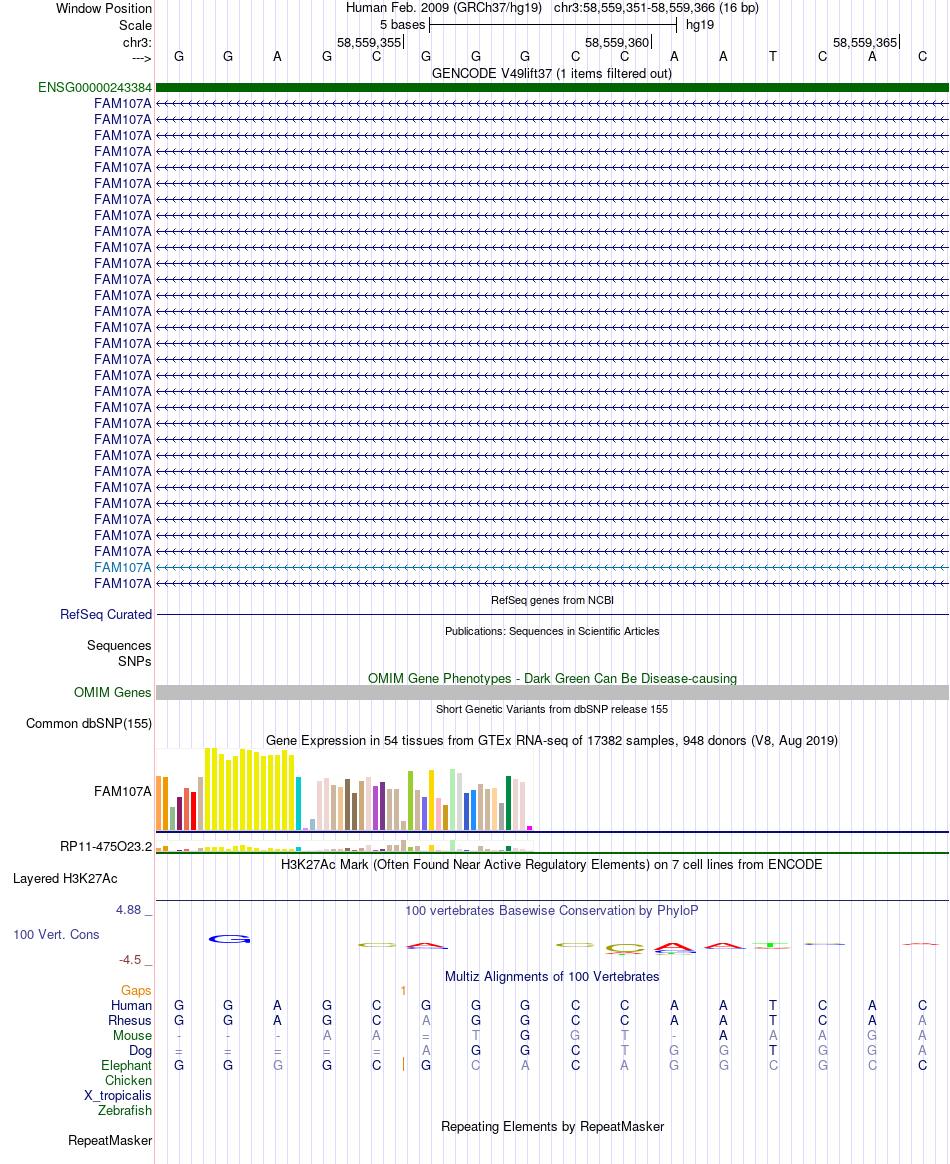Click the 100 Vert. Cons track label

(x=56, y=934)
